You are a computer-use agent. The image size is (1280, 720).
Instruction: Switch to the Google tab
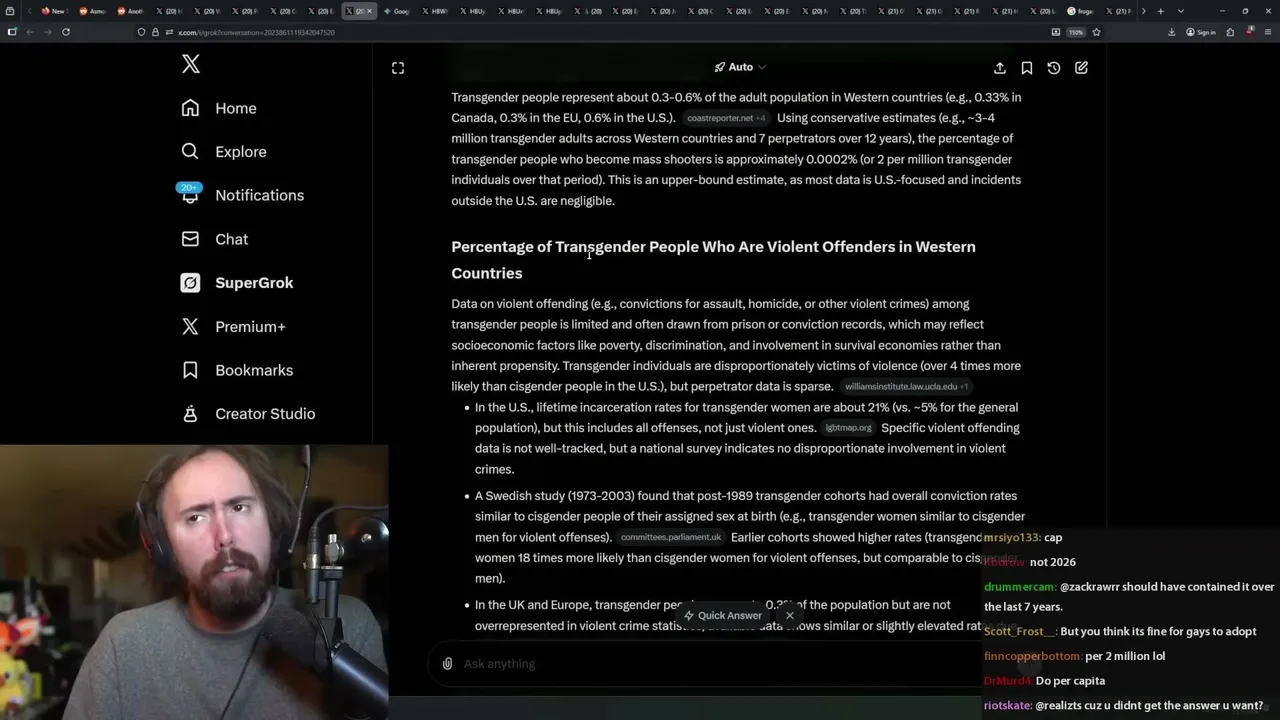point(397,11)
